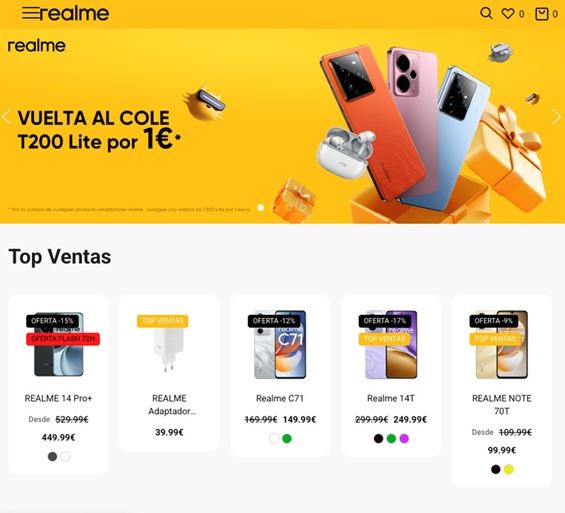
Task: Open the REALME NOTE 70T product image
Action: (502, 344)
